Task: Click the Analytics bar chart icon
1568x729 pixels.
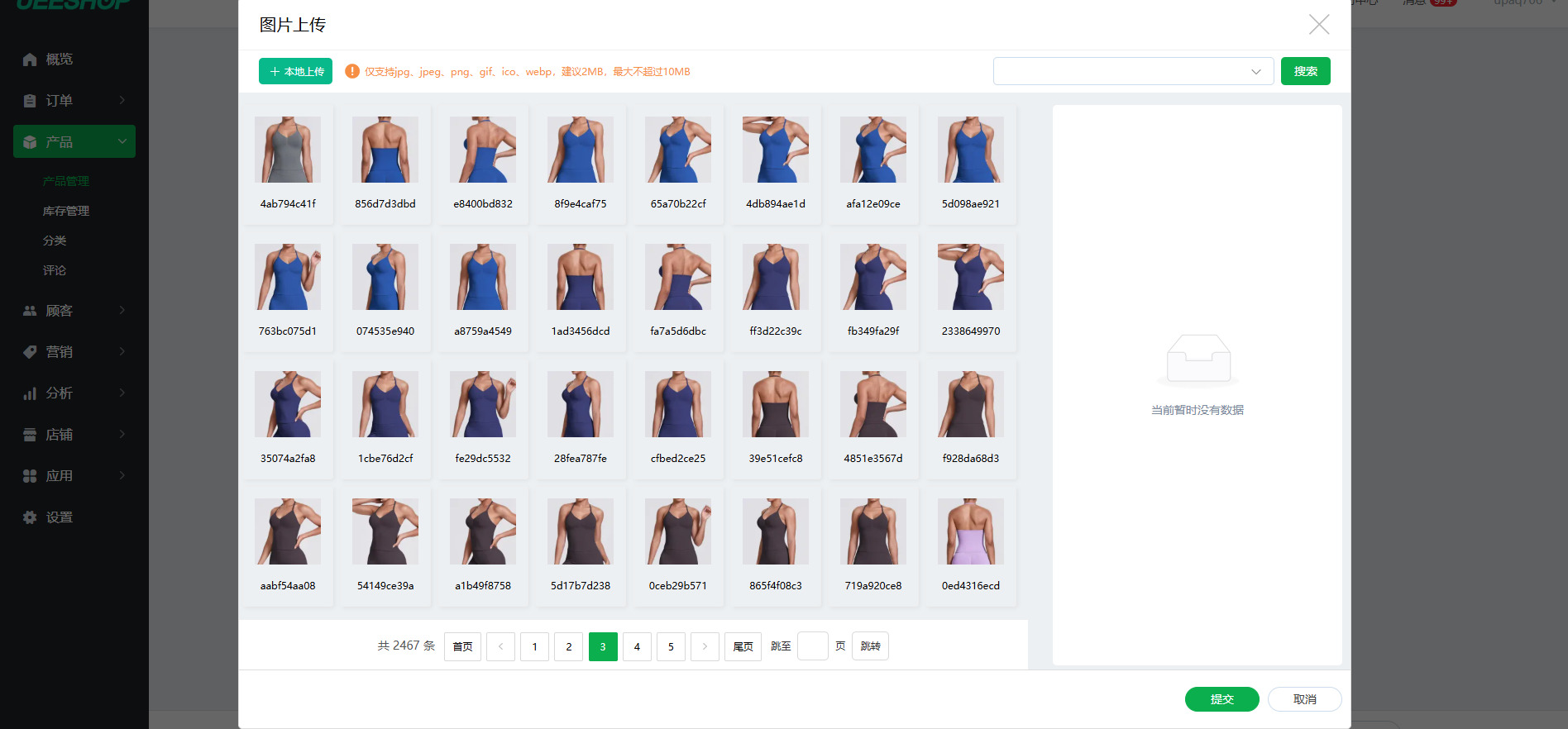Action: click(x=30, y=393)
